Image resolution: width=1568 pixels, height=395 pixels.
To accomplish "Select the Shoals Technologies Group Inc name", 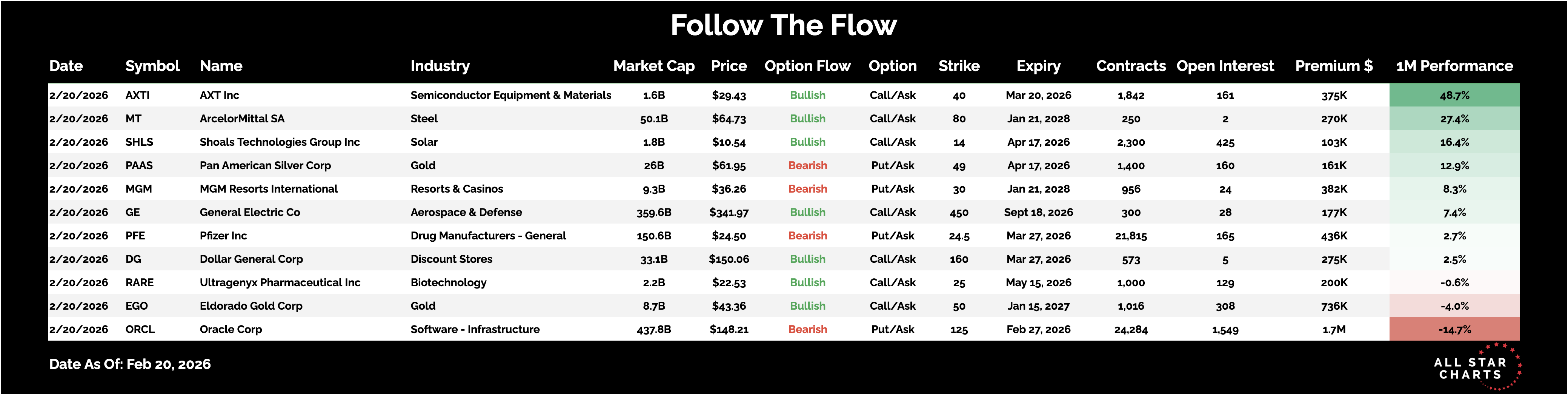I will pos(280,142).
